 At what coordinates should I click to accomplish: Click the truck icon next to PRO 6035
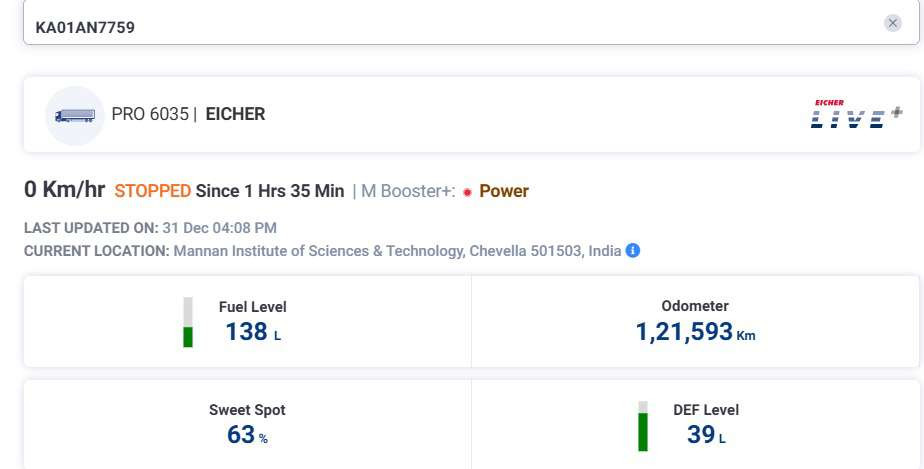[x=75, y=115]
